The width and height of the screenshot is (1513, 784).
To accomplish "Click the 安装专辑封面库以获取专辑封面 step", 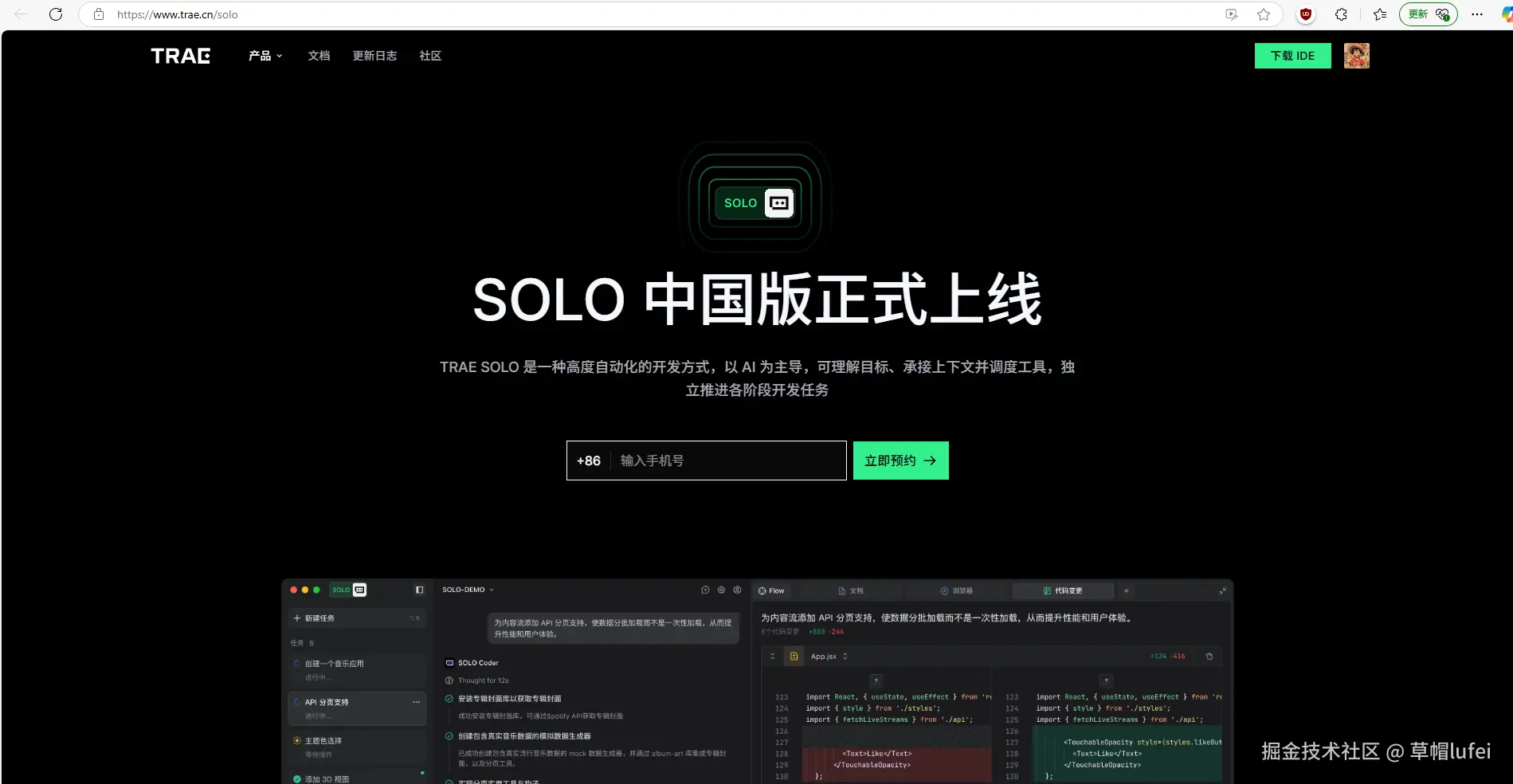I will 509,699.
